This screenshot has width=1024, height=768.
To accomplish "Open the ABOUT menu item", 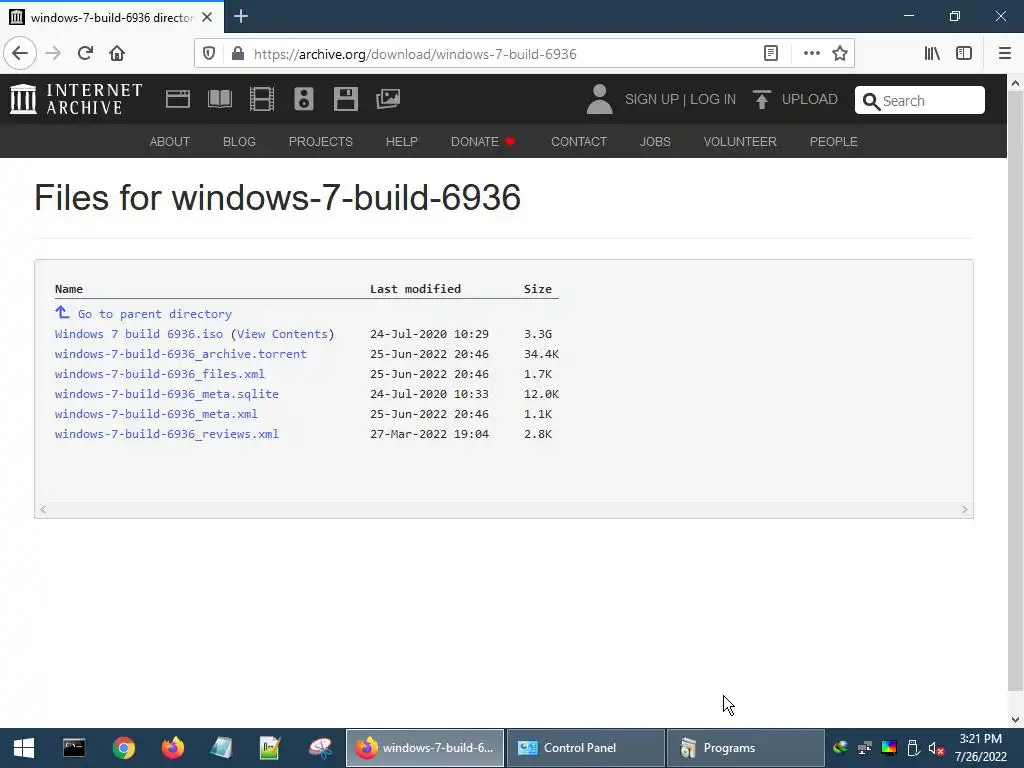I will click(170, 142).
